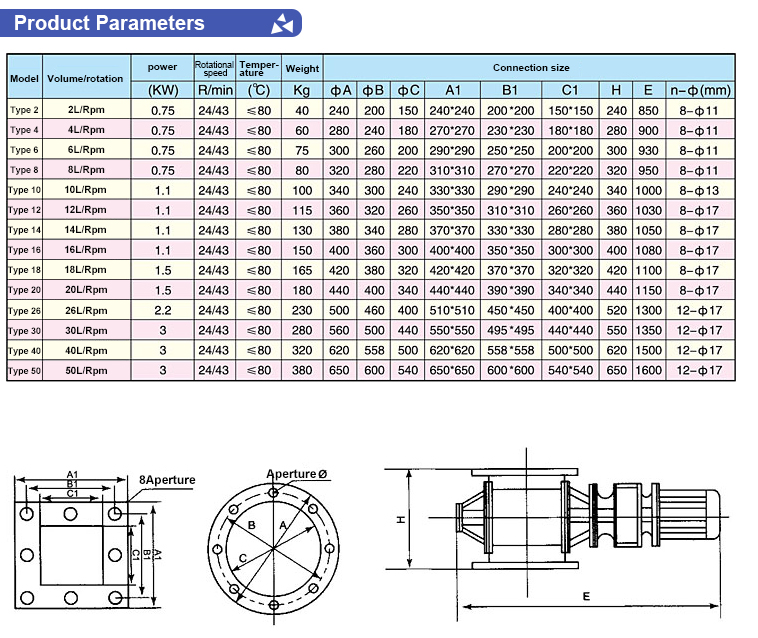Click A1 value 240*240 in Type 2 row
Screen dimensions: 758x638
[x=452, y=111]
